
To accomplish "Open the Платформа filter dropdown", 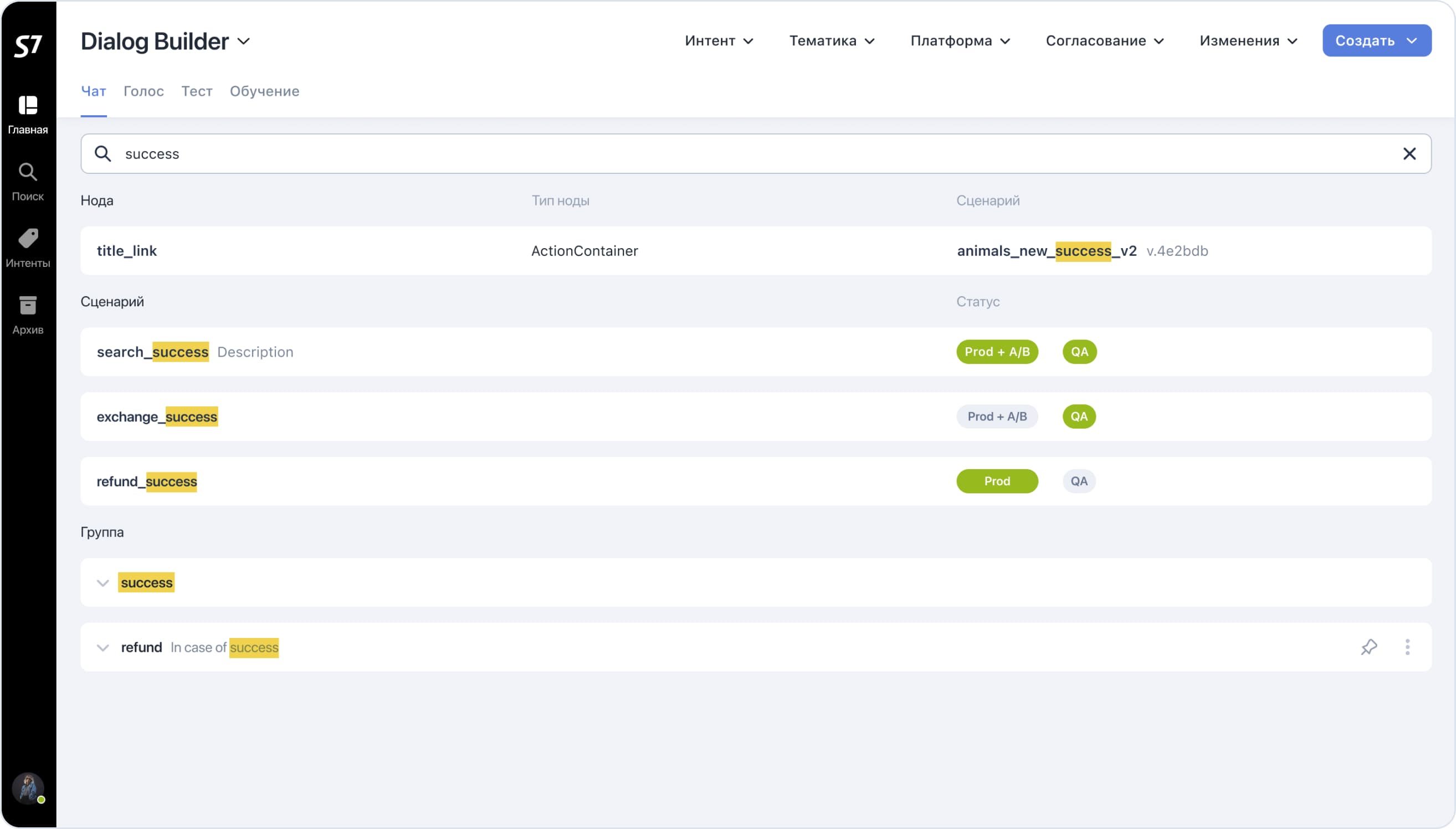I will (x=960, y=41).
